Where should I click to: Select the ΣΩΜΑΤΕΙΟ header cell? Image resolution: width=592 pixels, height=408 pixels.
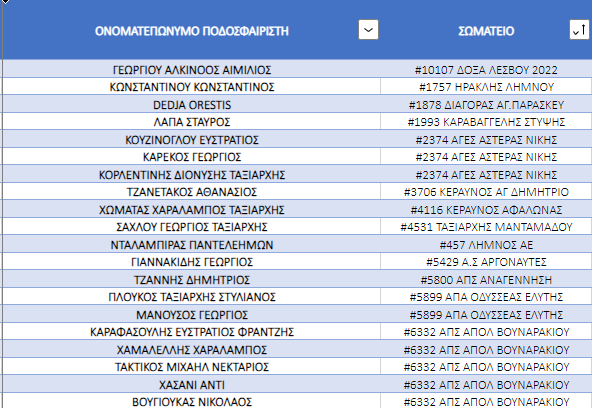[486, 29]
